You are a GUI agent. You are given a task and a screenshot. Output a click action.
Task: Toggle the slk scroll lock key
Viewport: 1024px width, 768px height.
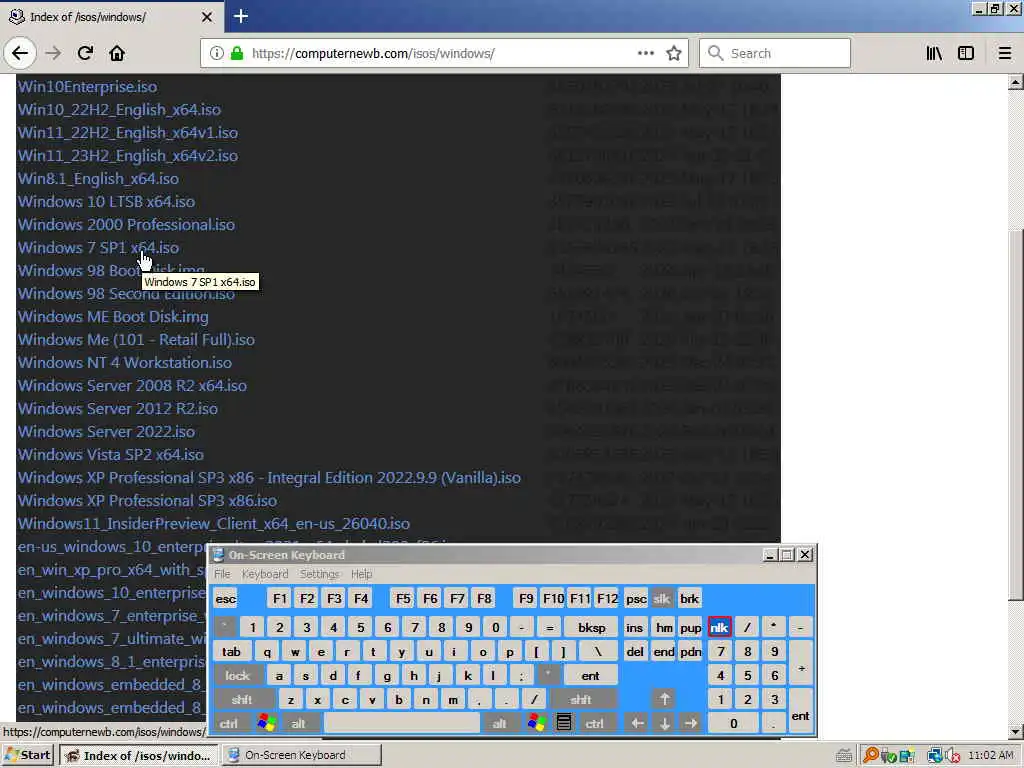662,599
